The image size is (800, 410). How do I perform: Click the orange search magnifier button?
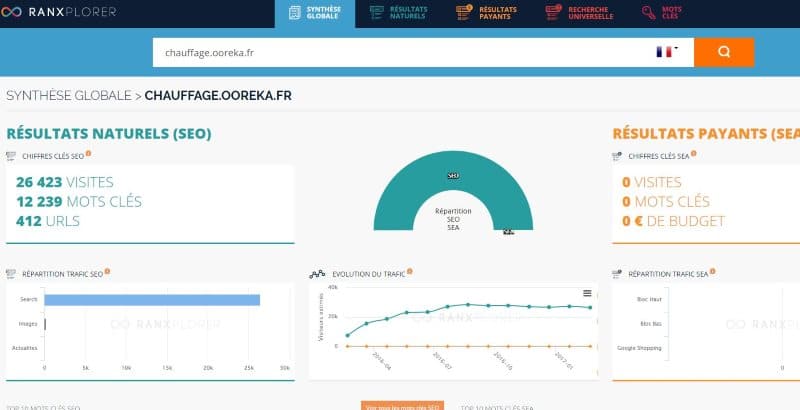point(724,52)
